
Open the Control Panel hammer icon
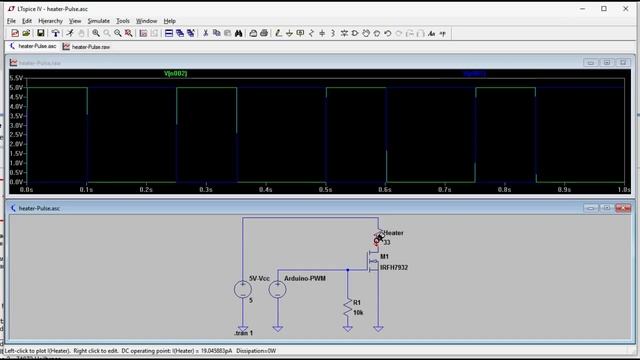click(55, 33)
